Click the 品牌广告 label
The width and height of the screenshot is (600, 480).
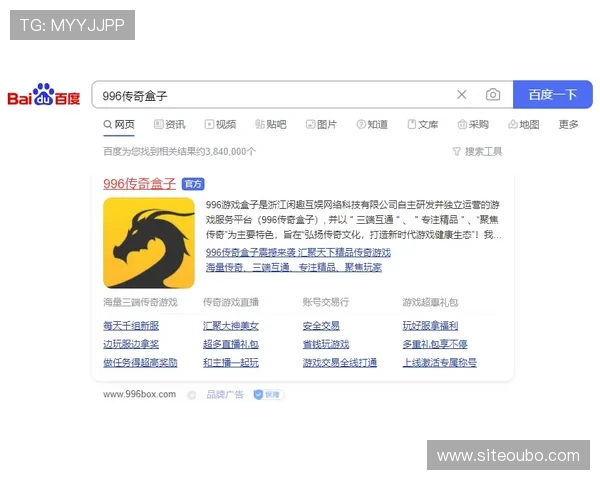point(225,395)
